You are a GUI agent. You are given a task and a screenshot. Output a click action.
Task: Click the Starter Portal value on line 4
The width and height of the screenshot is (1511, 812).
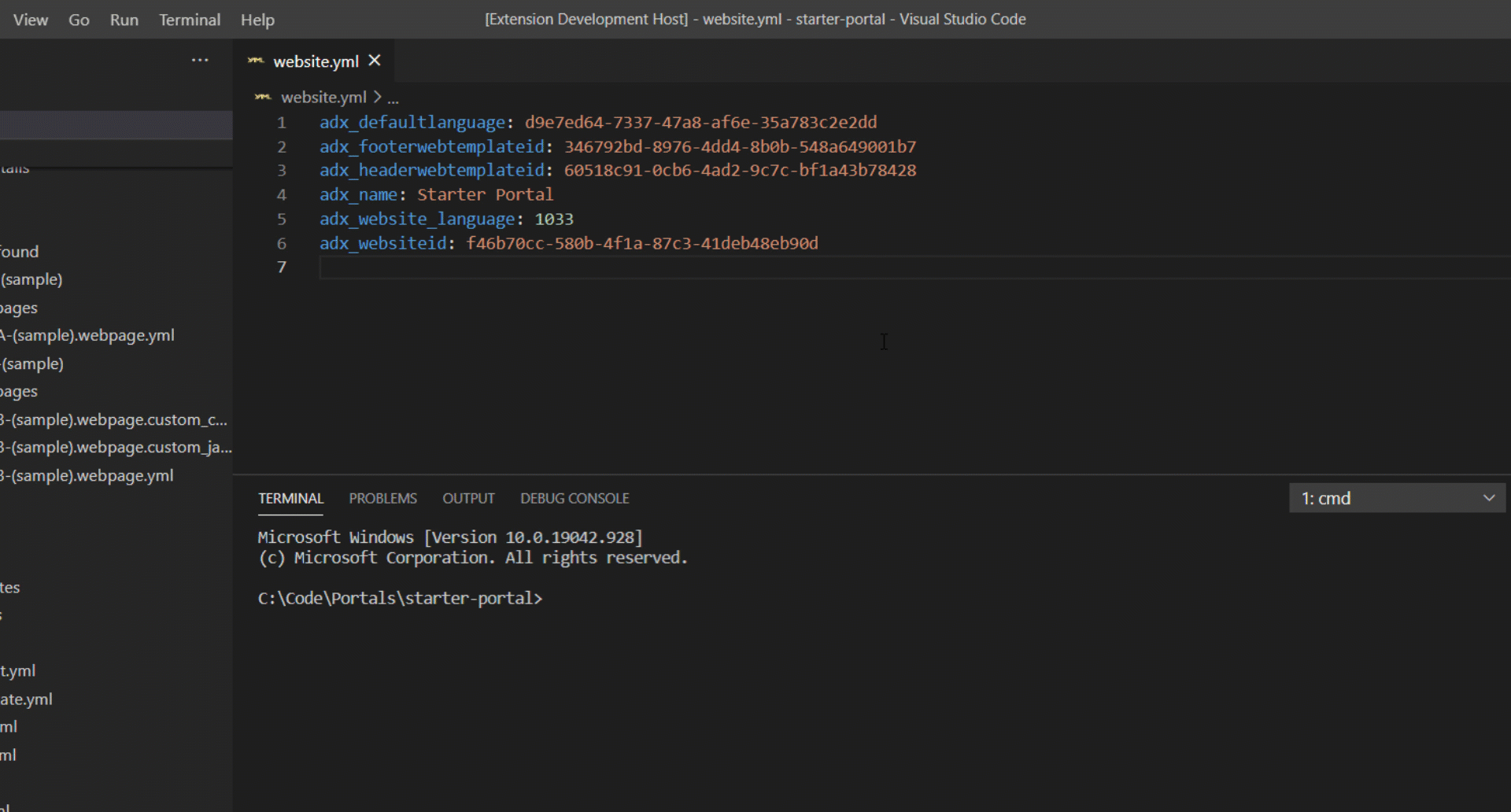click(485, 195)
